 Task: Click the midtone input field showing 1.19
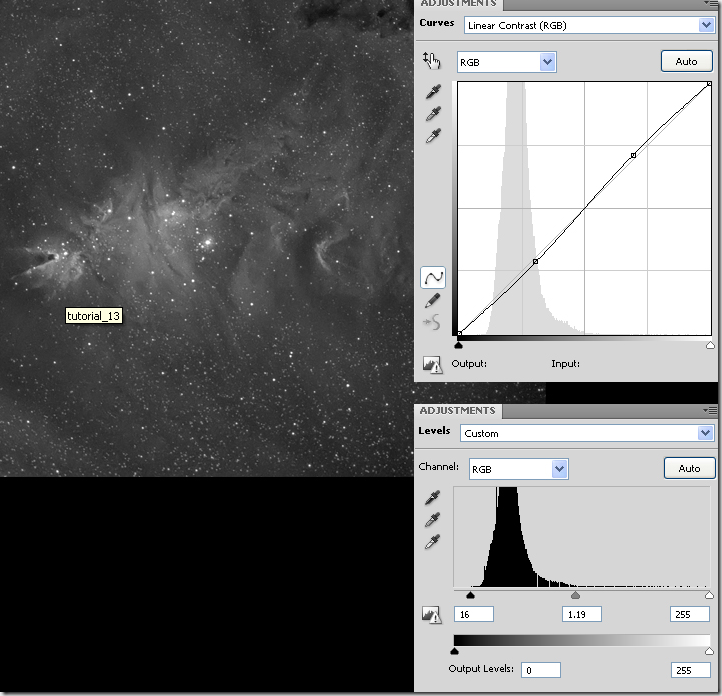[x=582, y=615]
